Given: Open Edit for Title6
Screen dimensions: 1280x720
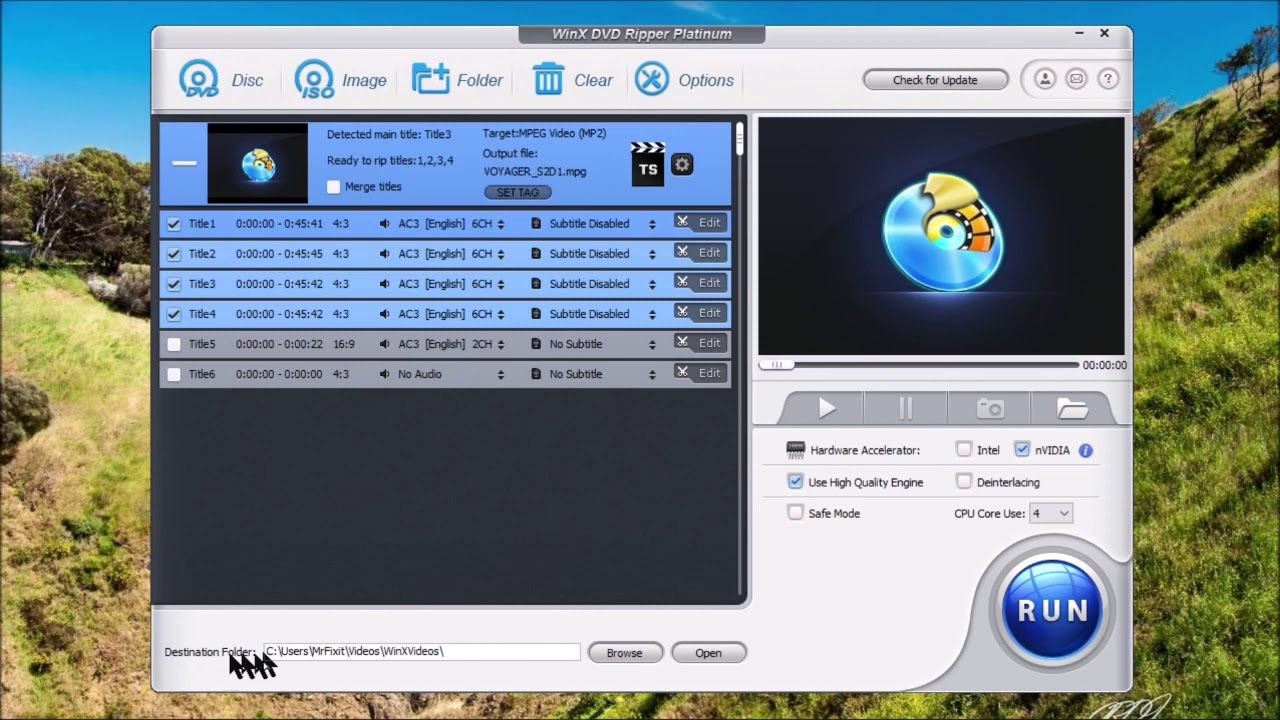Looking at the screenshot, I should tap(698, 373).
